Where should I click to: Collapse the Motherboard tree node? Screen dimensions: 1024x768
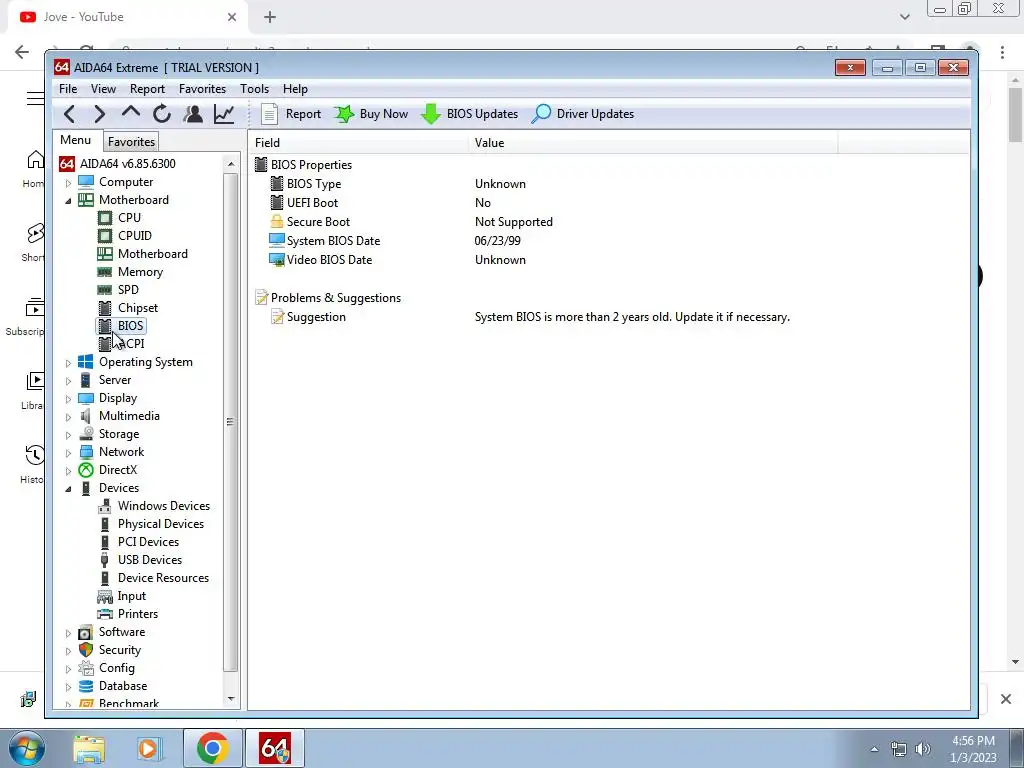point(68,200)
